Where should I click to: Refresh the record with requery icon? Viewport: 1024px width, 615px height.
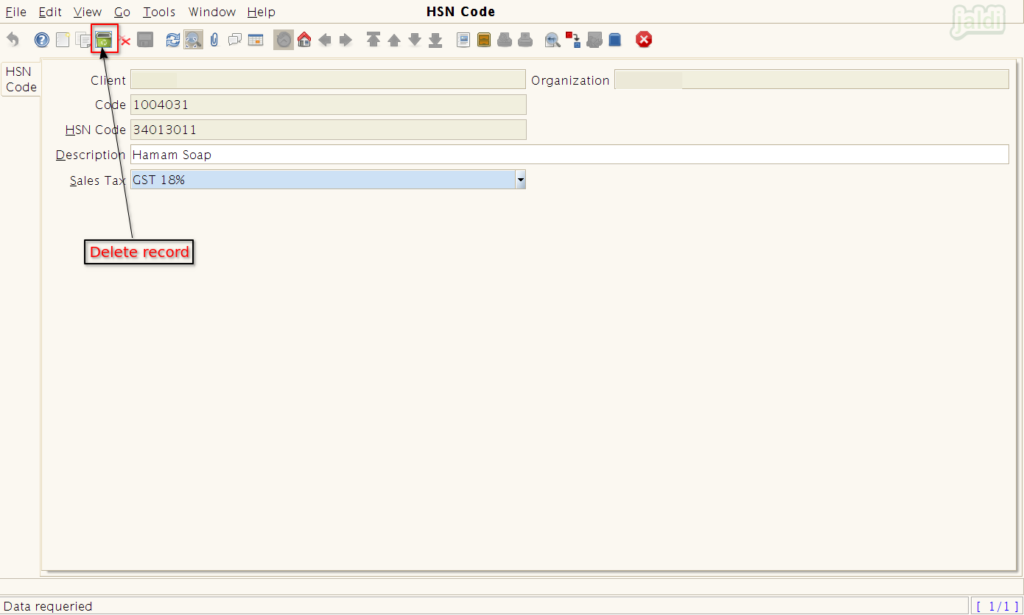(172, 40)
